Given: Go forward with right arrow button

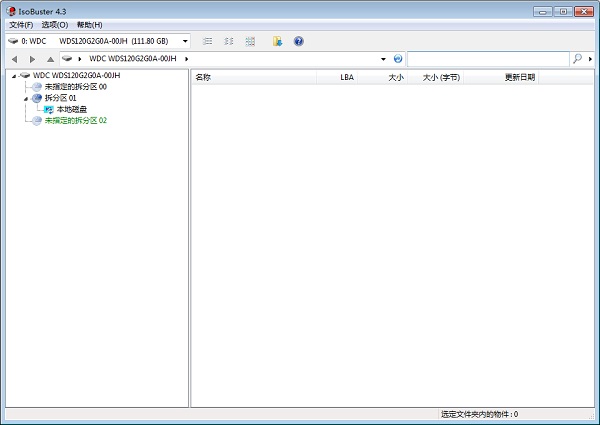Looking at the screenshot, I should coord(33,59).
